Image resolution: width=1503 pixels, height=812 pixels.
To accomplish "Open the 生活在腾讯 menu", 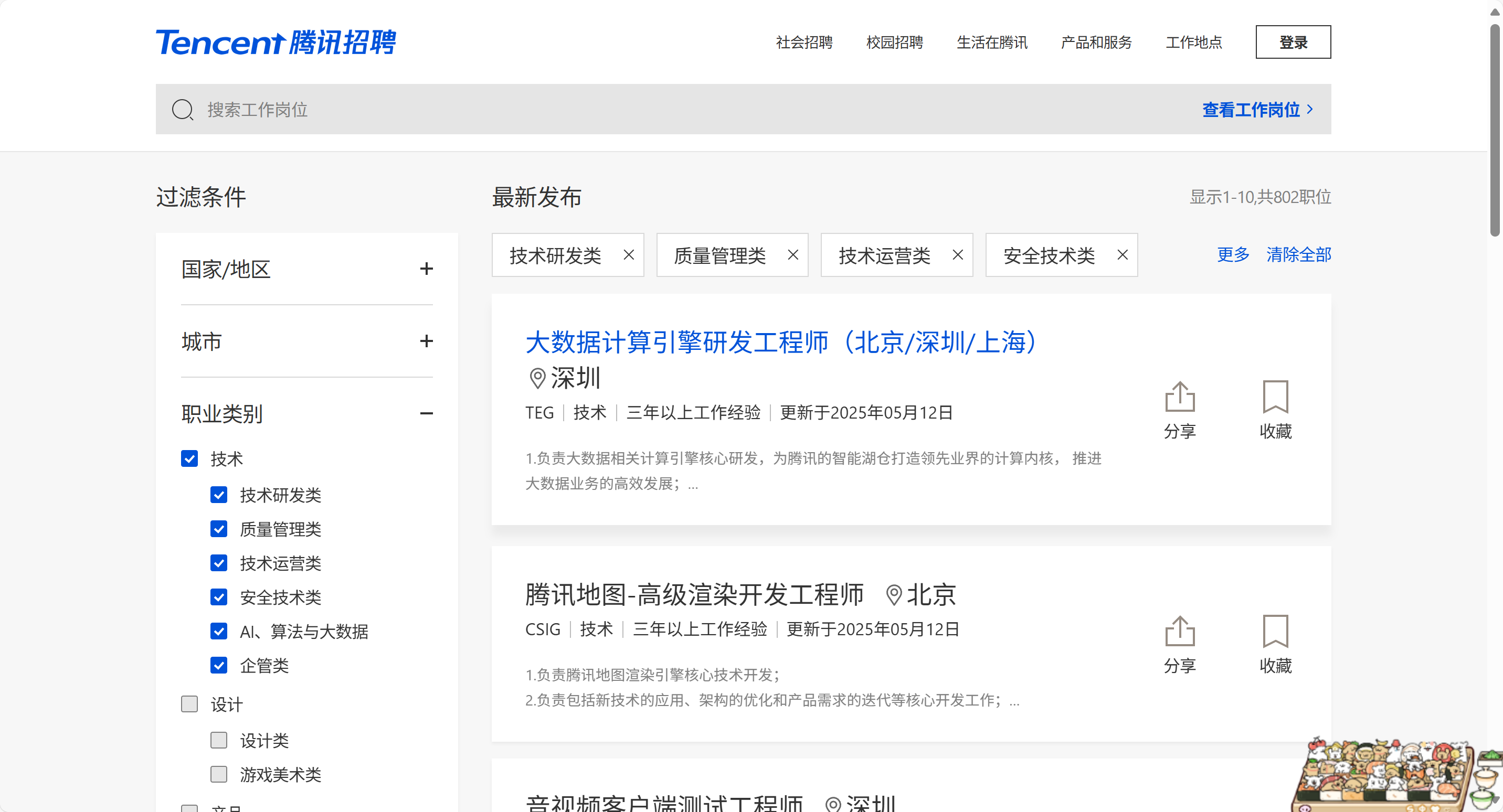I will 992,42.
